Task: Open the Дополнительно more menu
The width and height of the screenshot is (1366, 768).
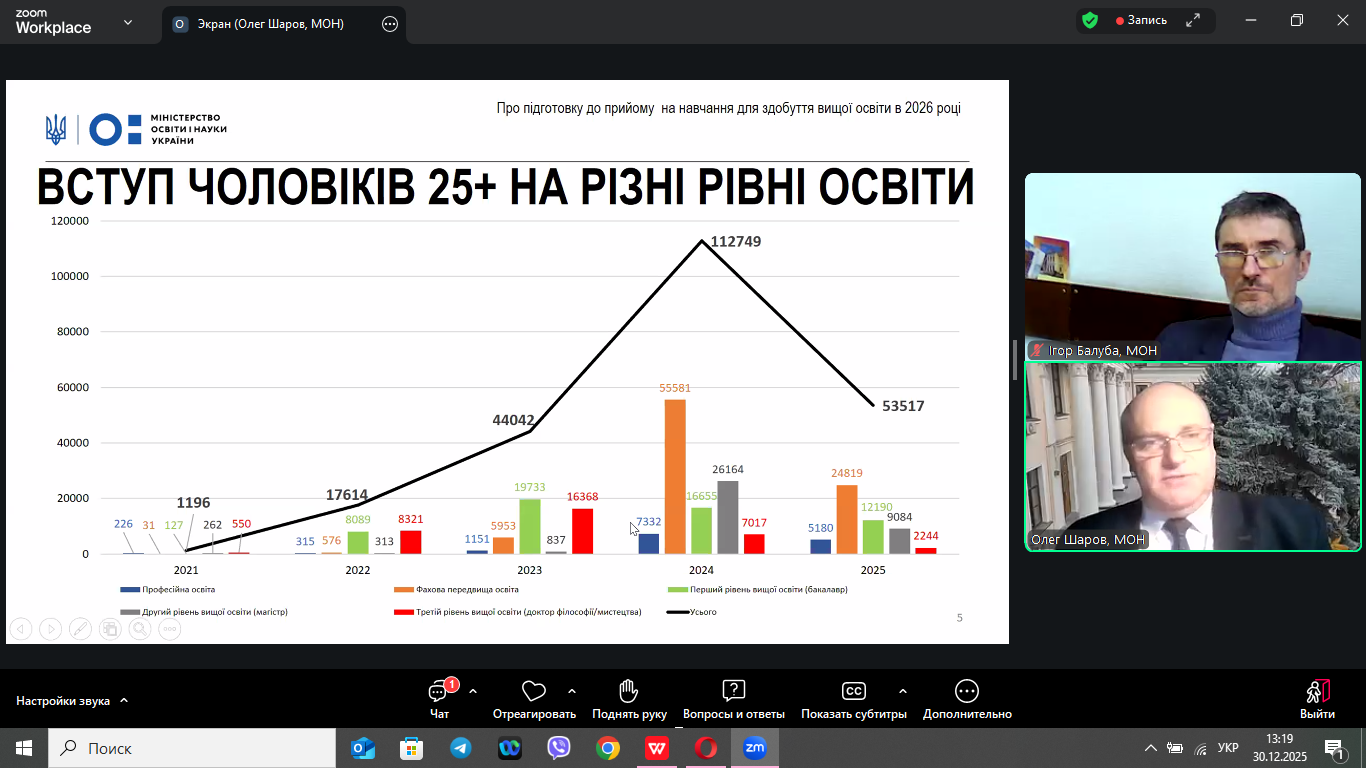Action: 967,700
